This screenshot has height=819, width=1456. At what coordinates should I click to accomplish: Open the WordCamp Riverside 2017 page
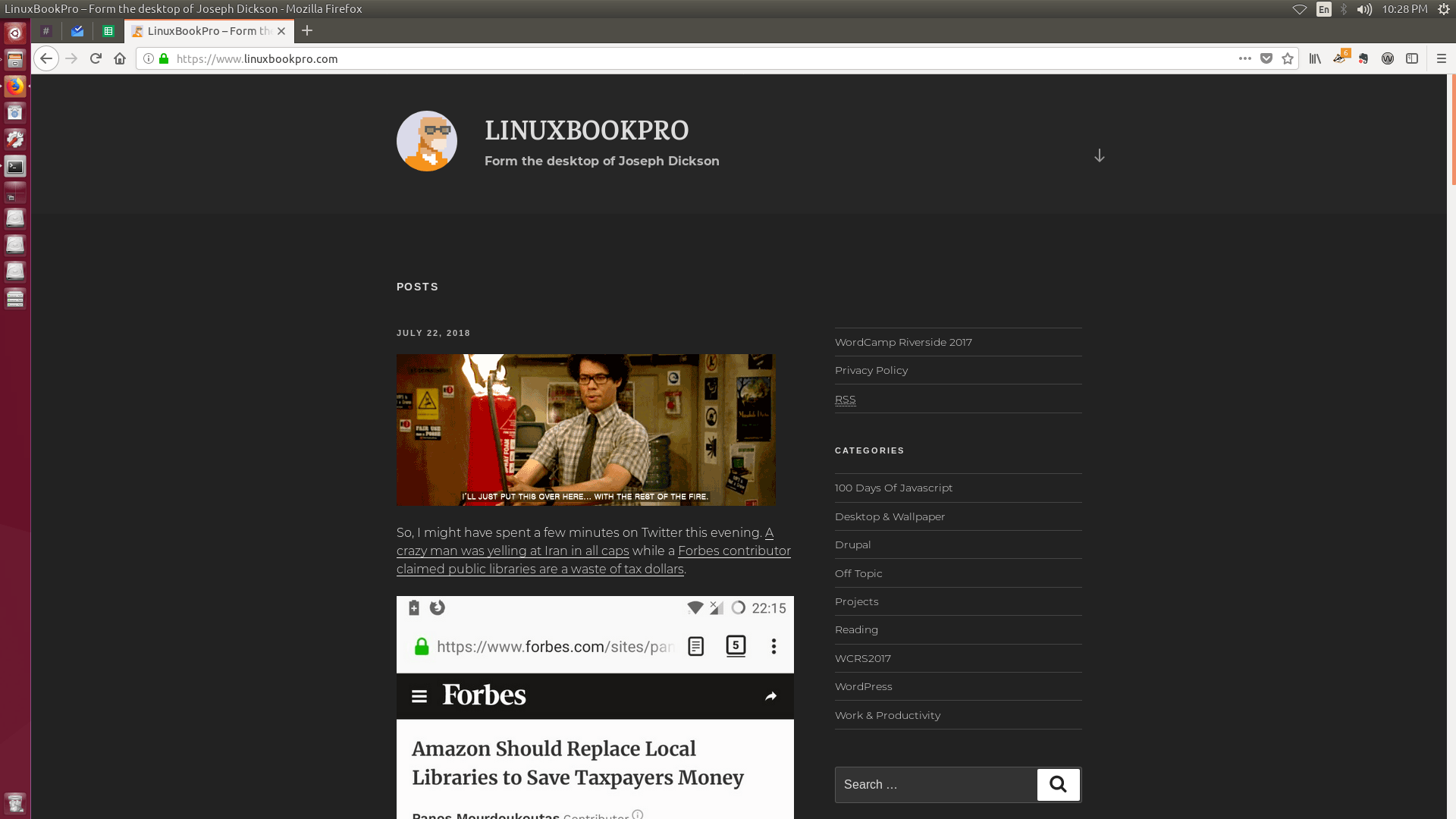pyautogui.click(x=903, y=342)
